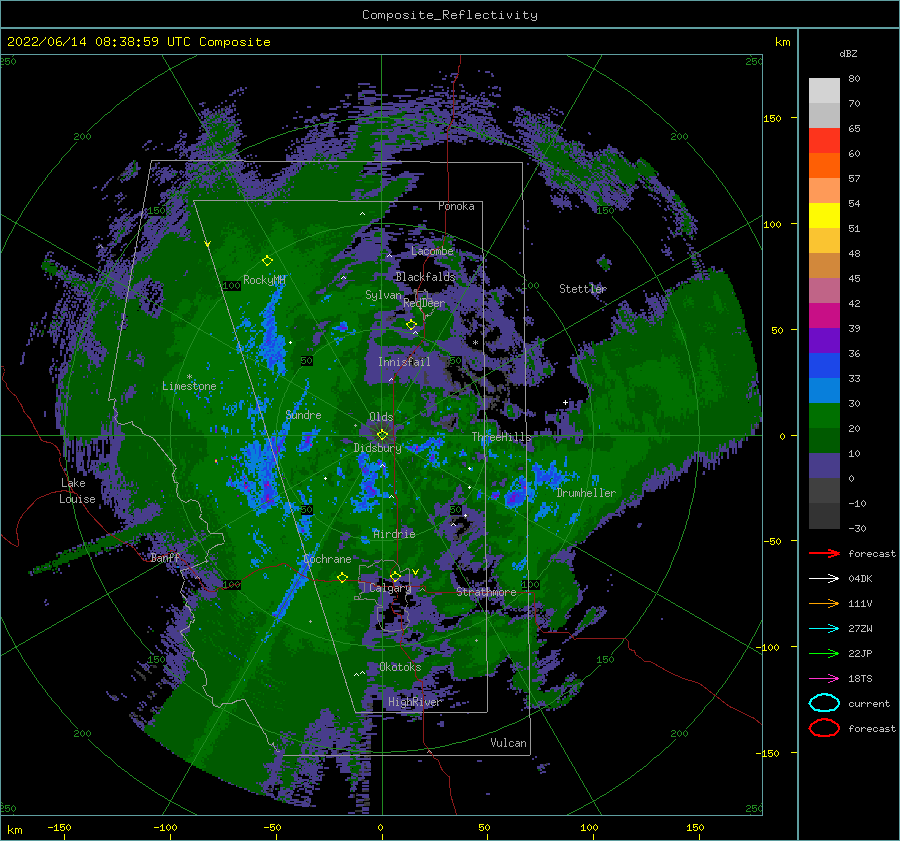Click the Stettler city label
Viewport: 900px width, 841px height.
pos(583,289)
